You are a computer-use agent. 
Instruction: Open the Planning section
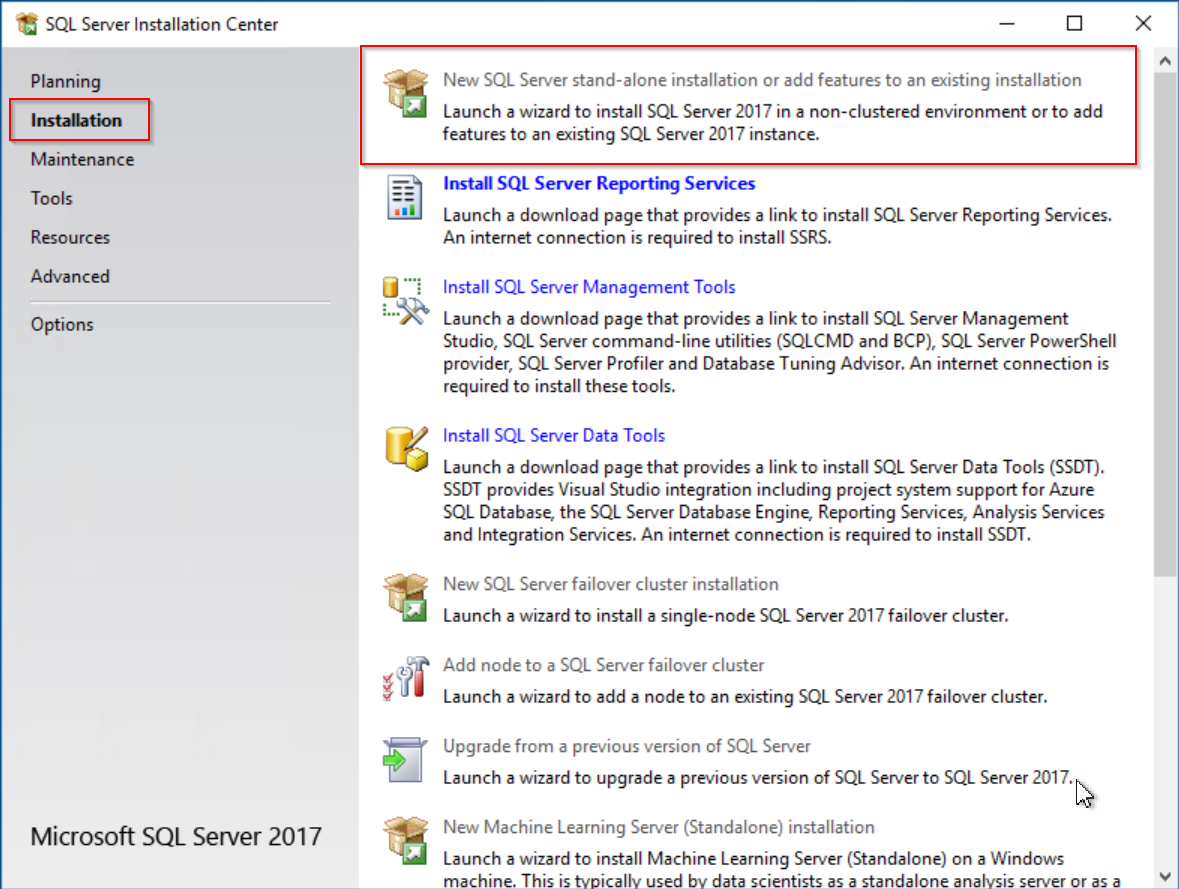click(x=66, y=81)
